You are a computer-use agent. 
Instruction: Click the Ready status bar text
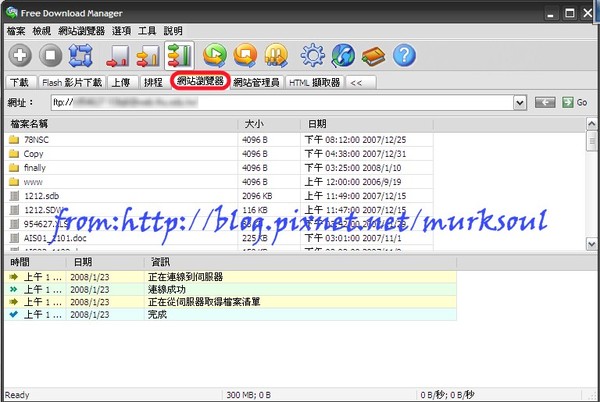pyautogui.click(x=17, y=395)
